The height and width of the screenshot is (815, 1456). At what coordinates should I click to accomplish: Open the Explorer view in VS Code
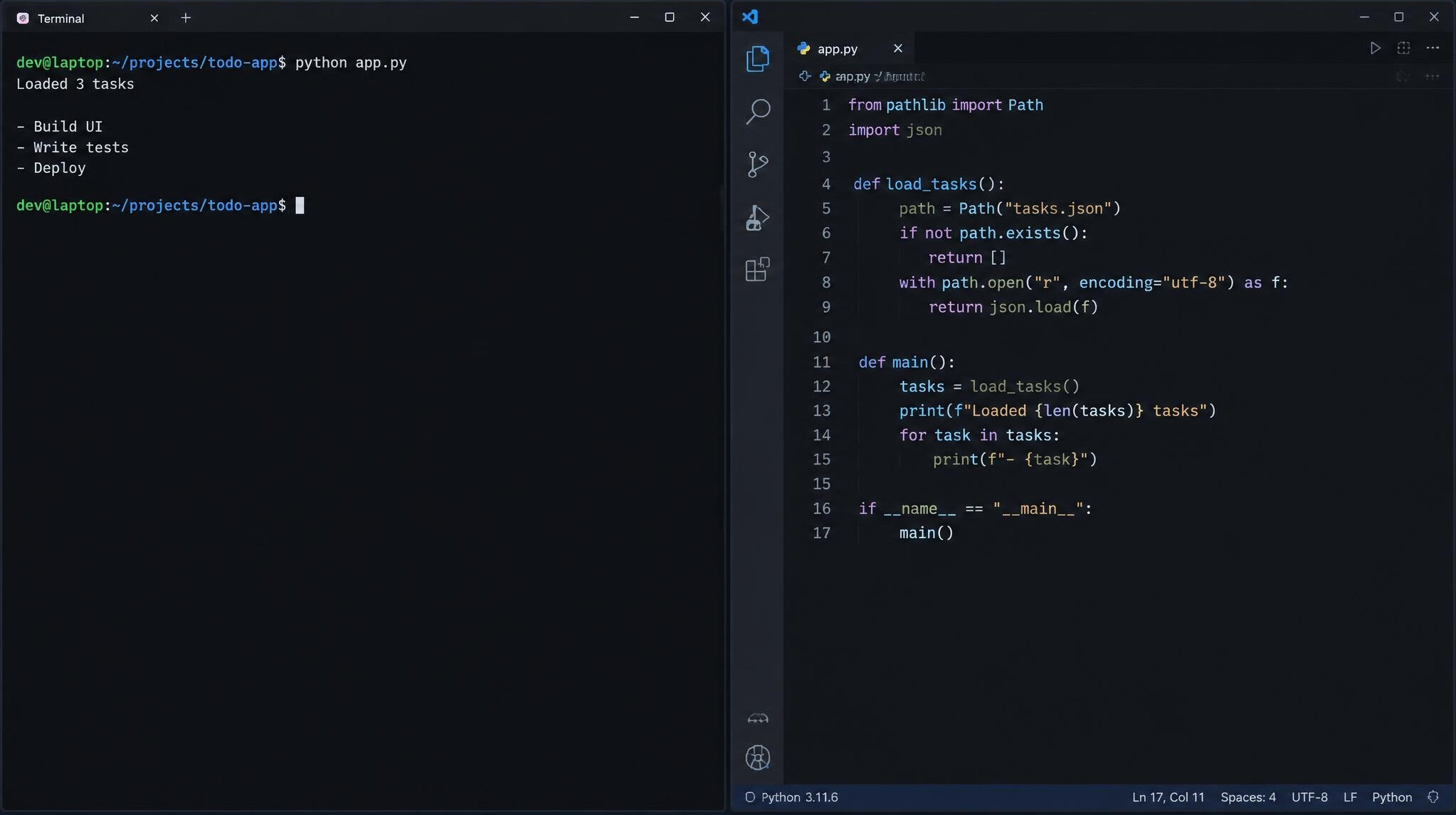tap(757, 58)
